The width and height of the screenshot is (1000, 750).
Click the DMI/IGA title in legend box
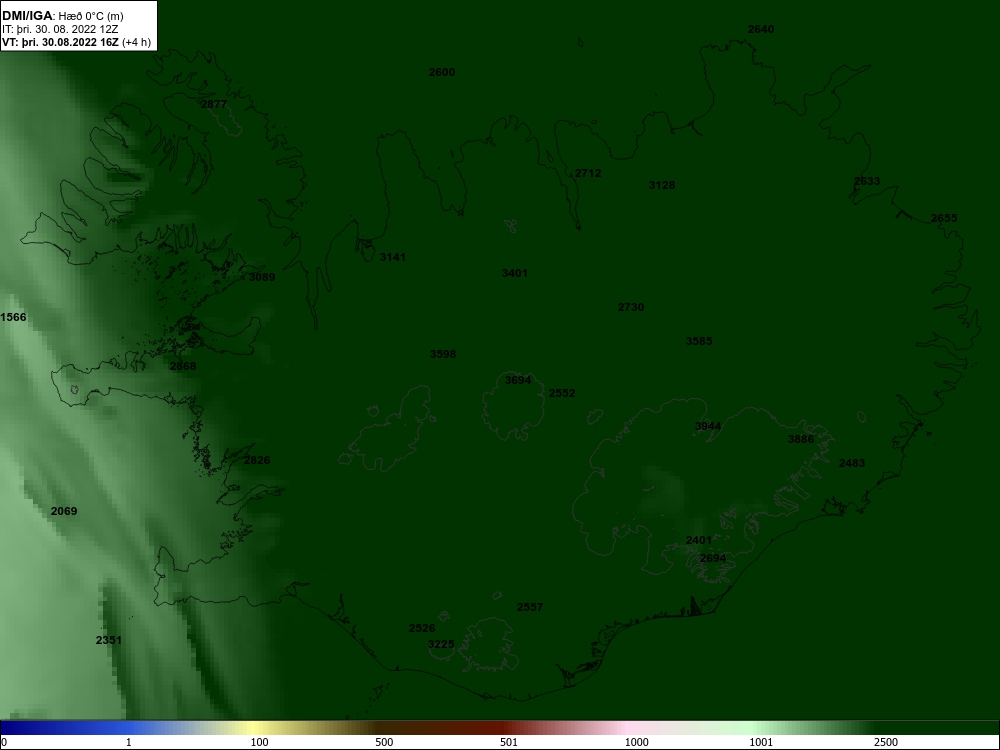[28, 15]
